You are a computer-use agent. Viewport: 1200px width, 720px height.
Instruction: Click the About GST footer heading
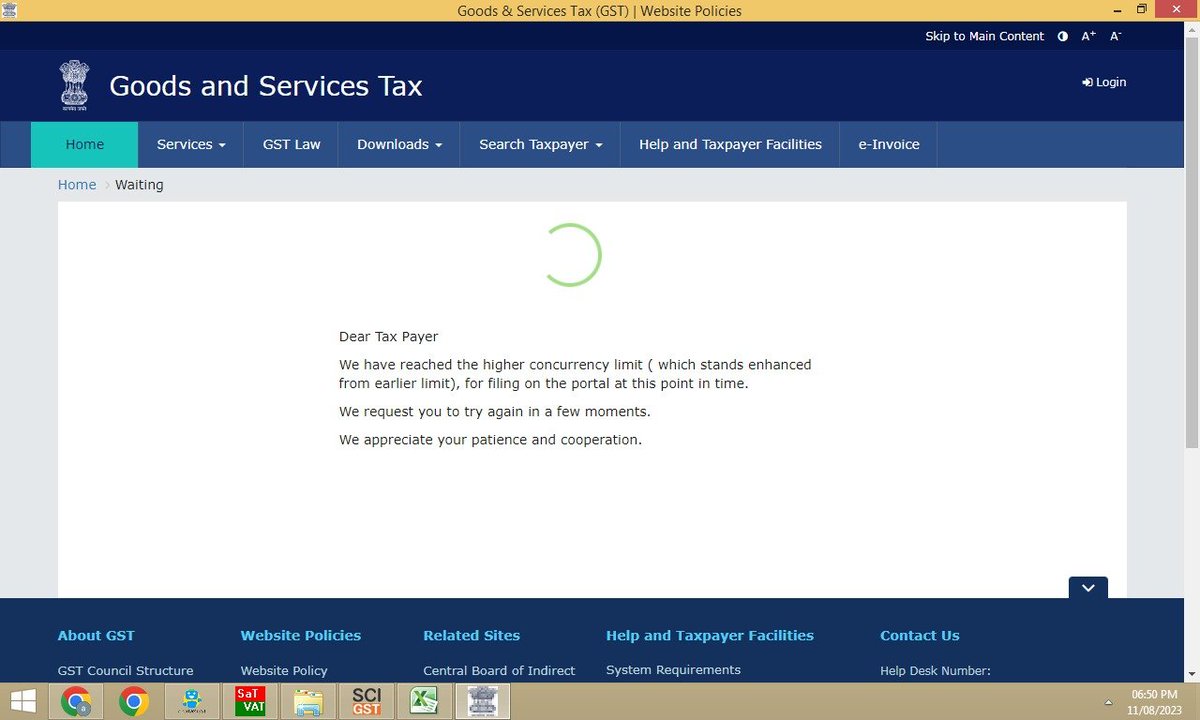point(96,635)
